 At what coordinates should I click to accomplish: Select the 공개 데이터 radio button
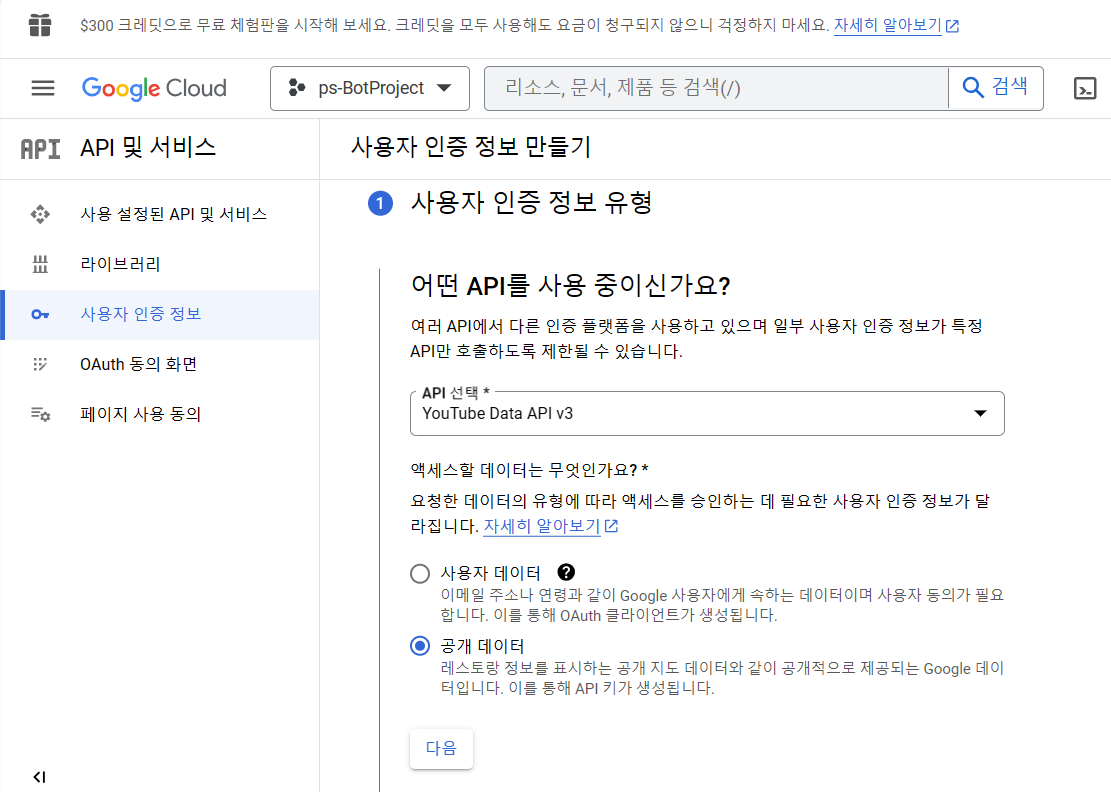point(420,646)
